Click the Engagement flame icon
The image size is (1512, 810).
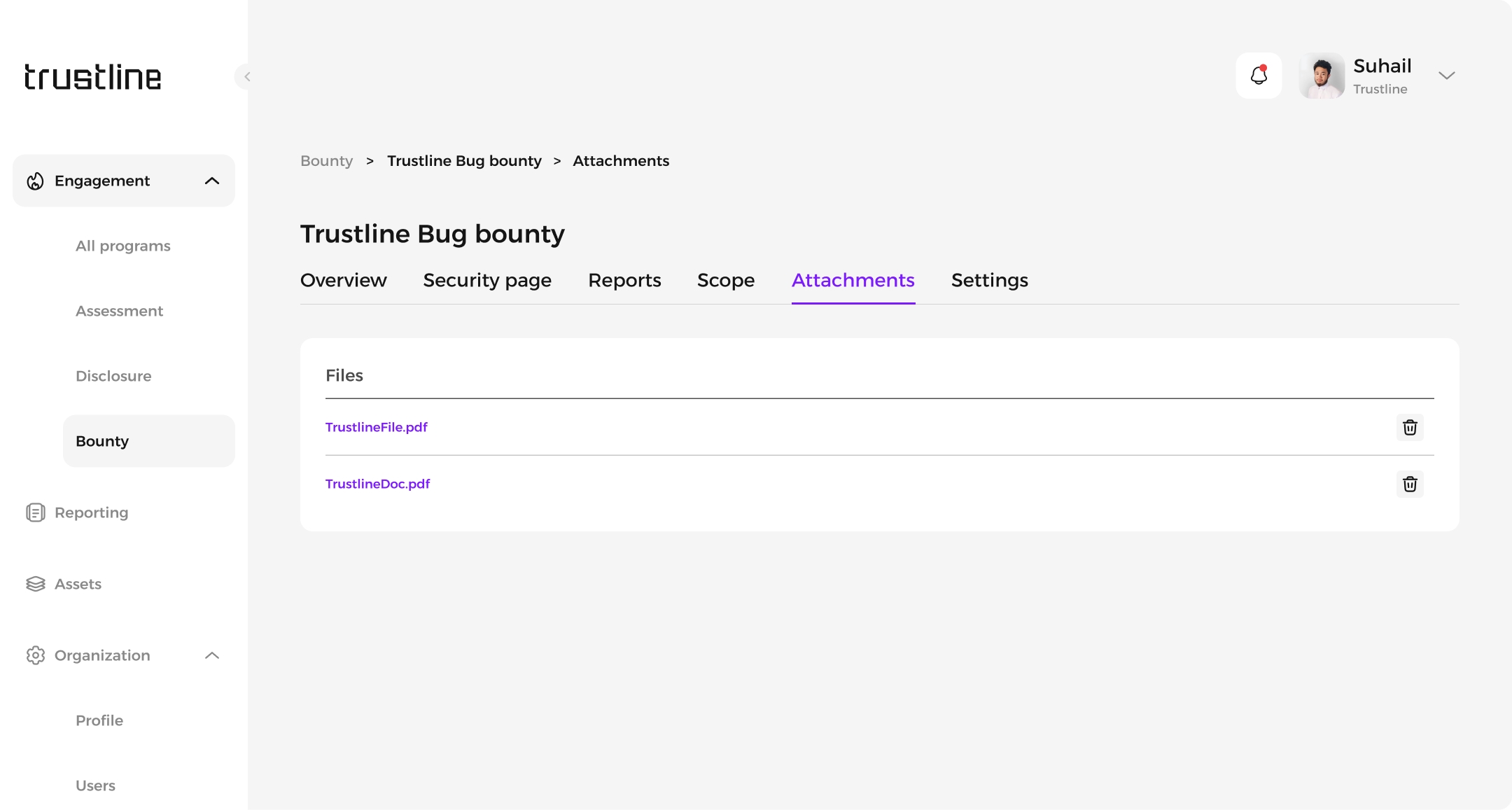[x=35, y=181]
